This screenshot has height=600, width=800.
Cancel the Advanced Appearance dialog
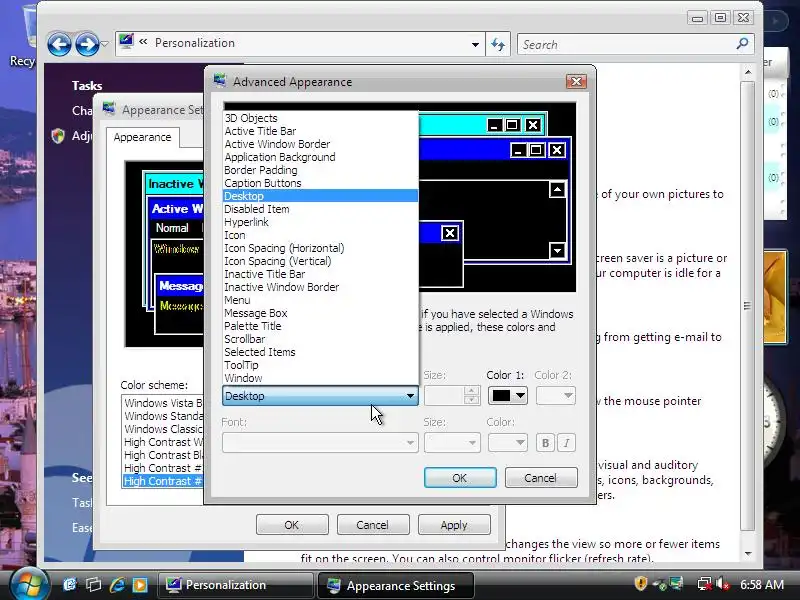[x=541, y=478]
